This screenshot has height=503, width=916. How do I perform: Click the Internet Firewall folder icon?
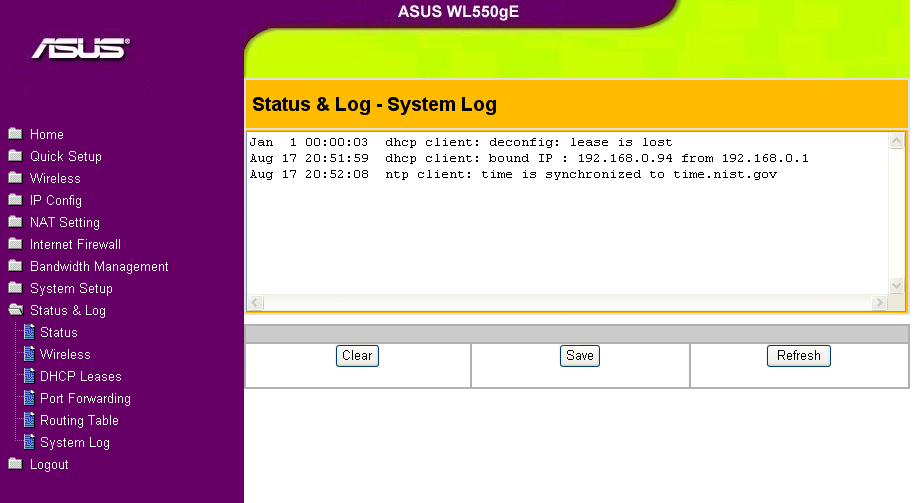point(16,244)
